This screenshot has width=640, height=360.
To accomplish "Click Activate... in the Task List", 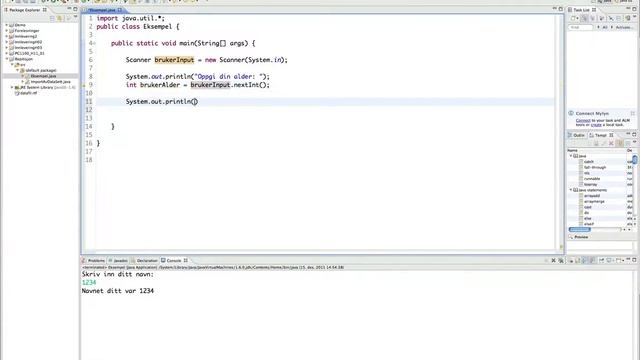I will 624,27.
